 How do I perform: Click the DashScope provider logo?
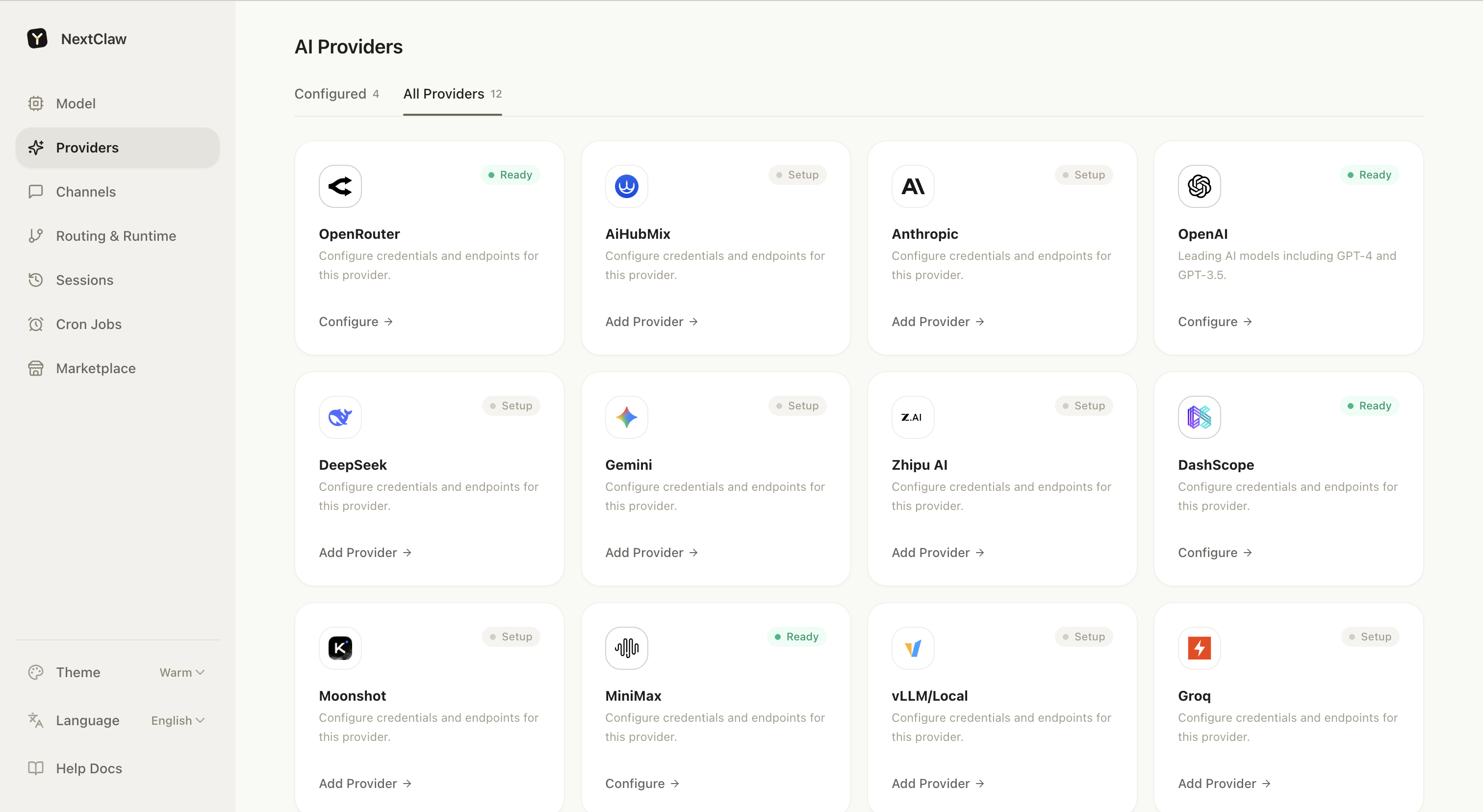pyautogui.click(x=1199, y=417)
